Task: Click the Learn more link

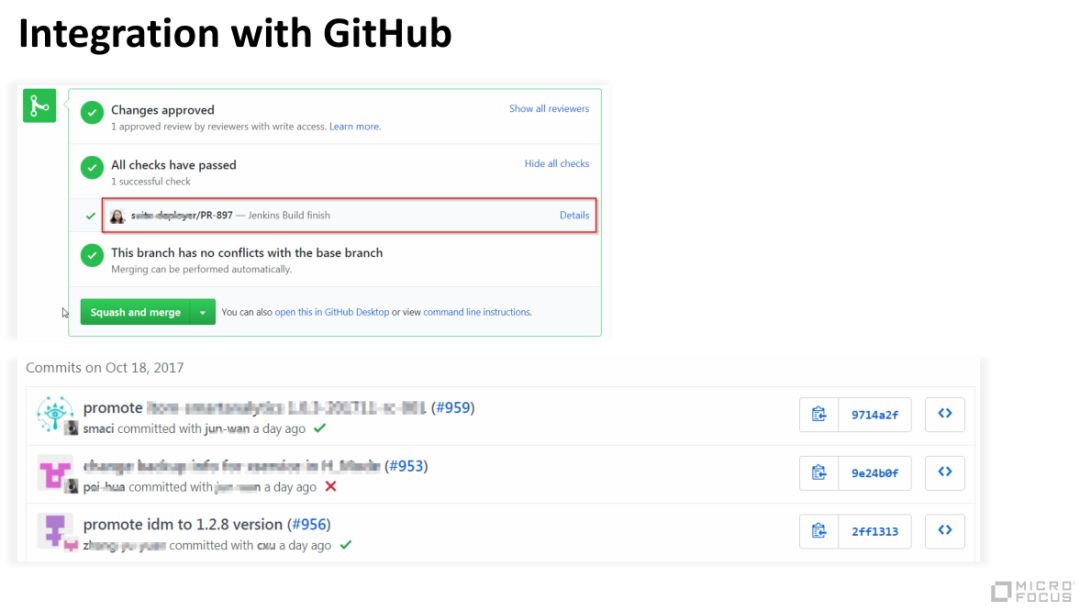Action: click(x=354, y=127)
